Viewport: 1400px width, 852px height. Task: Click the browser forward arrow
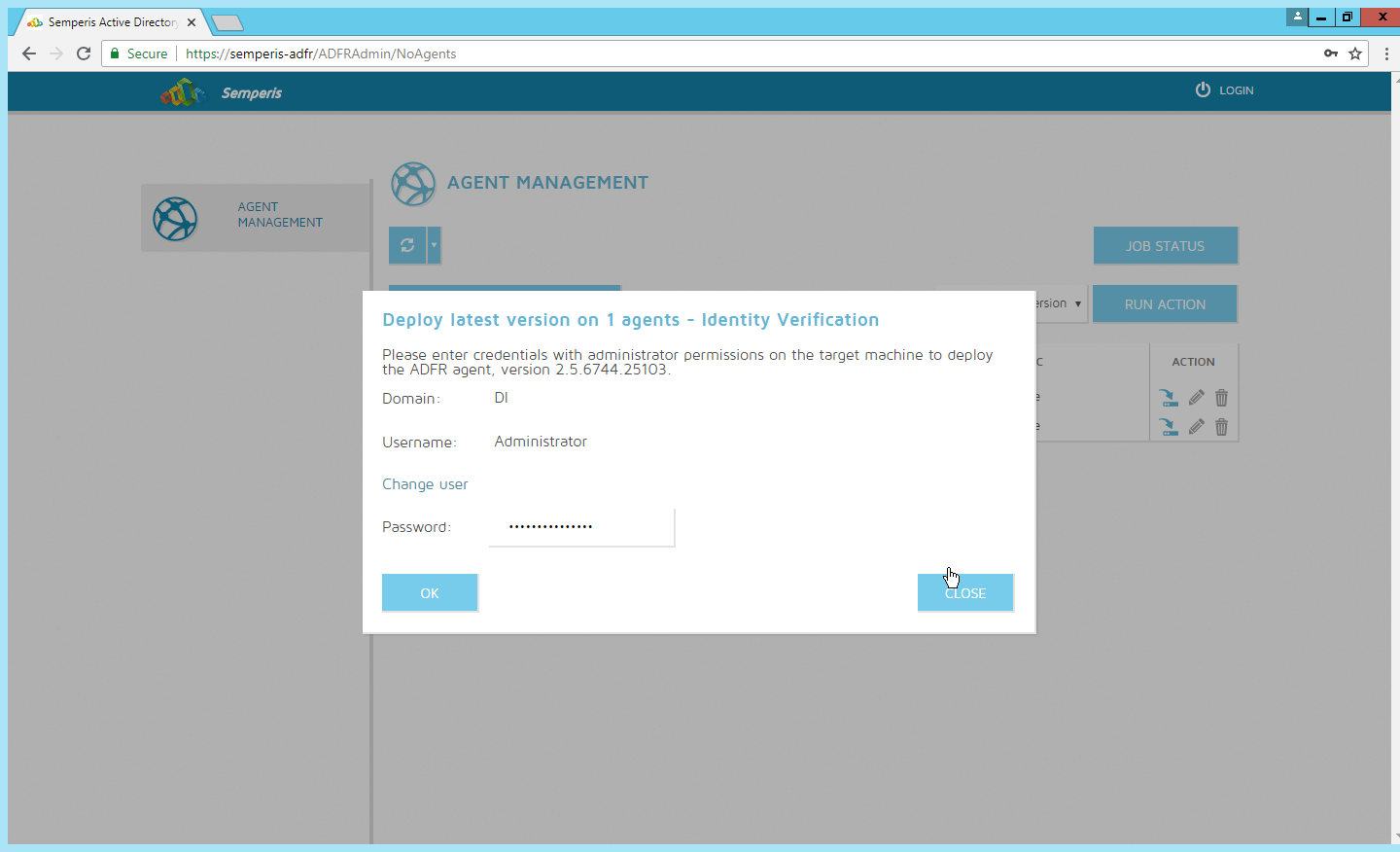pos(56,53)
